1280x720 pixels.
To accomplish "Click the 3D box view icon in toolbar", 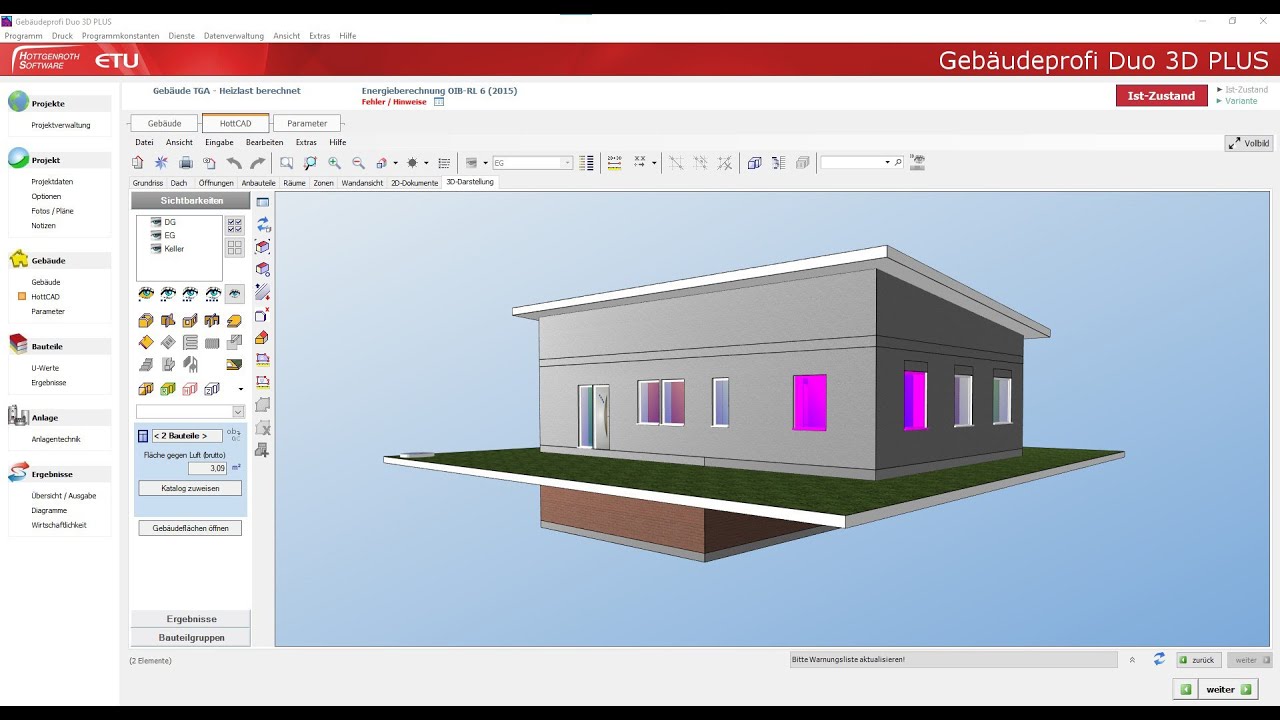I will [x=754, y=162].
